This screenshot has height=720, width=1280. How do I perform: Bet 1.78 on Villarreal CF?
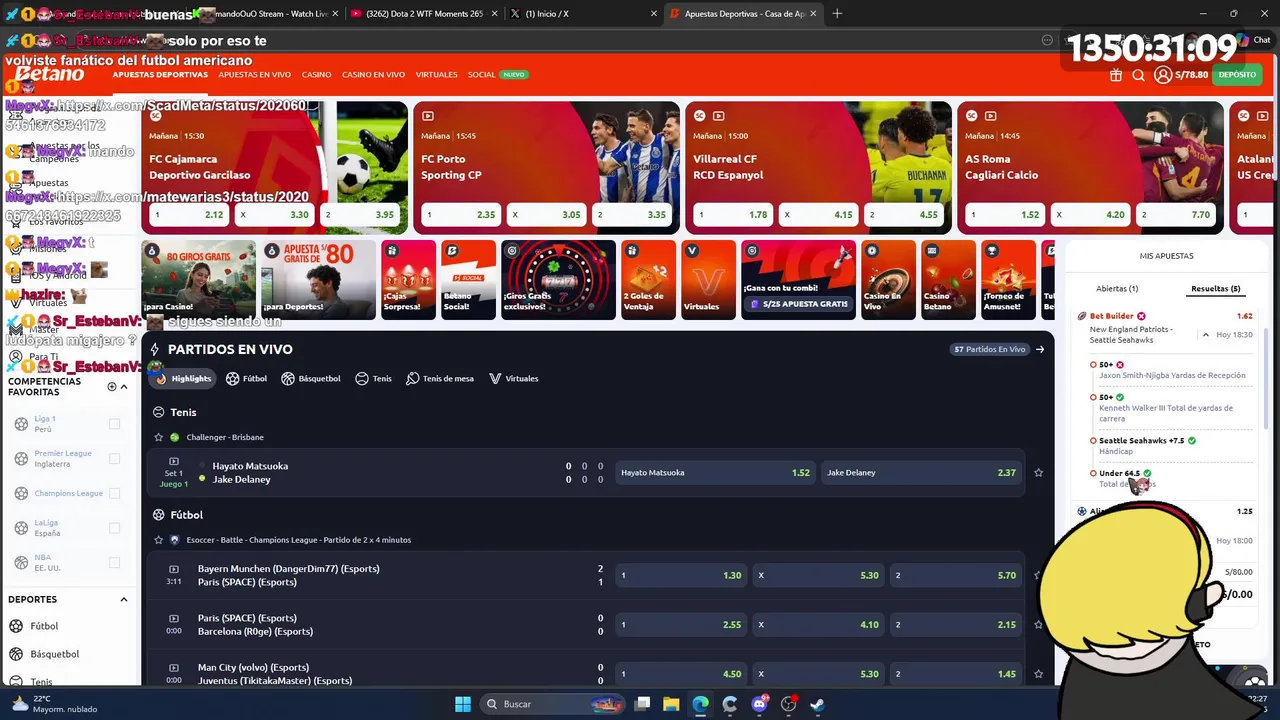click(734, 215)
